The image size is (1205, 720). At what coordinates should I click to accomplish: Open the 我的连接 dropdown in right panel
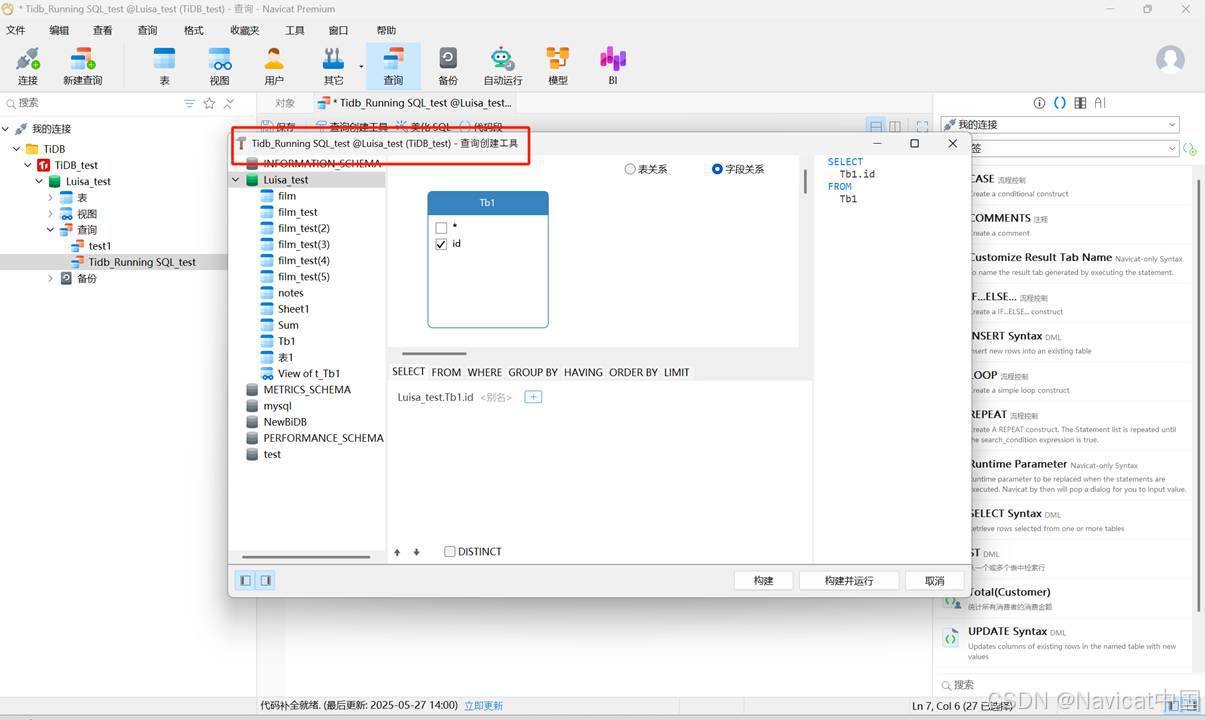point(1061,125)
